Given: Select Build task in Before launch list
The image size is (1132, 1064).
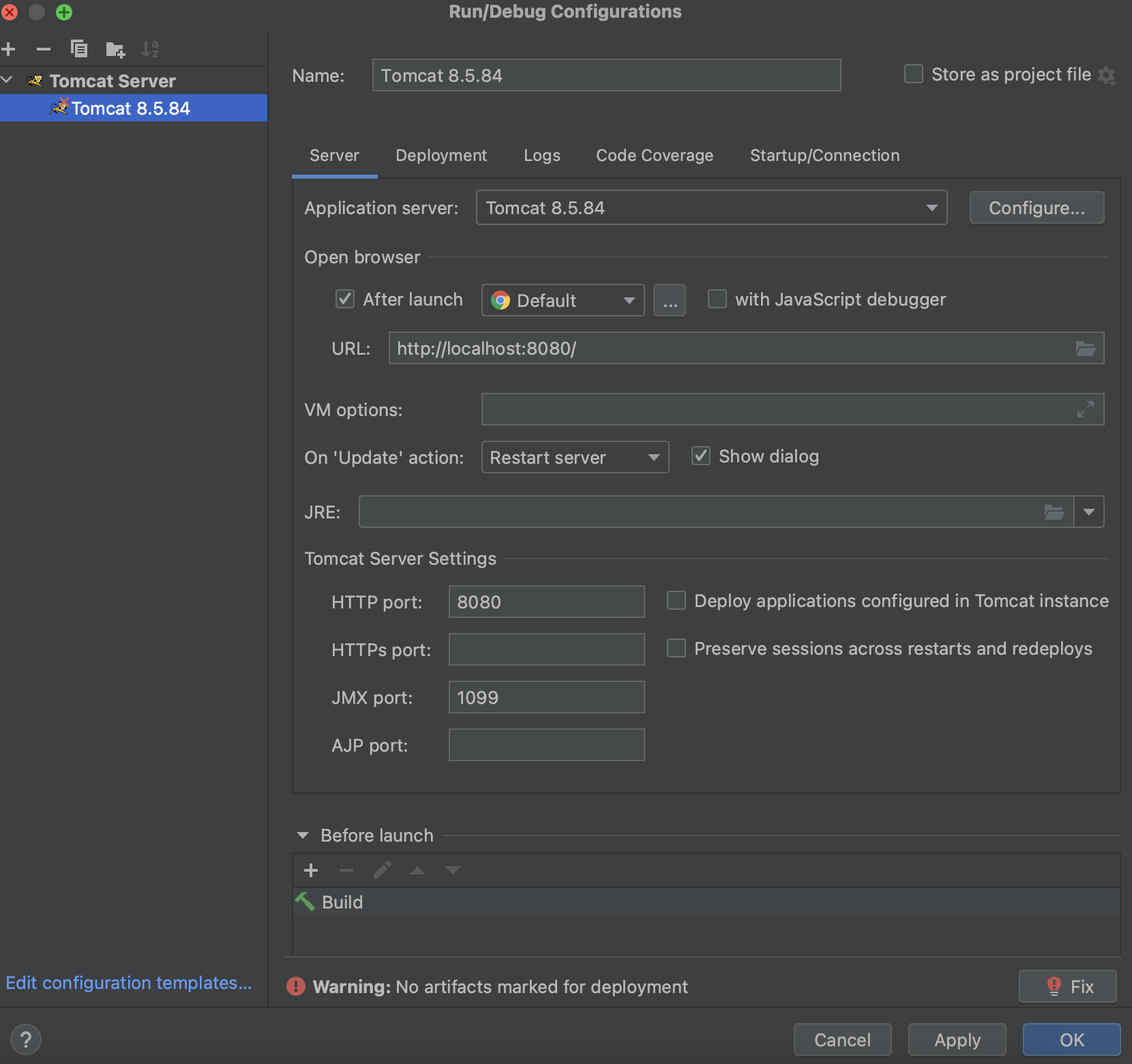Looking at the screenshot, I should 706,902.
